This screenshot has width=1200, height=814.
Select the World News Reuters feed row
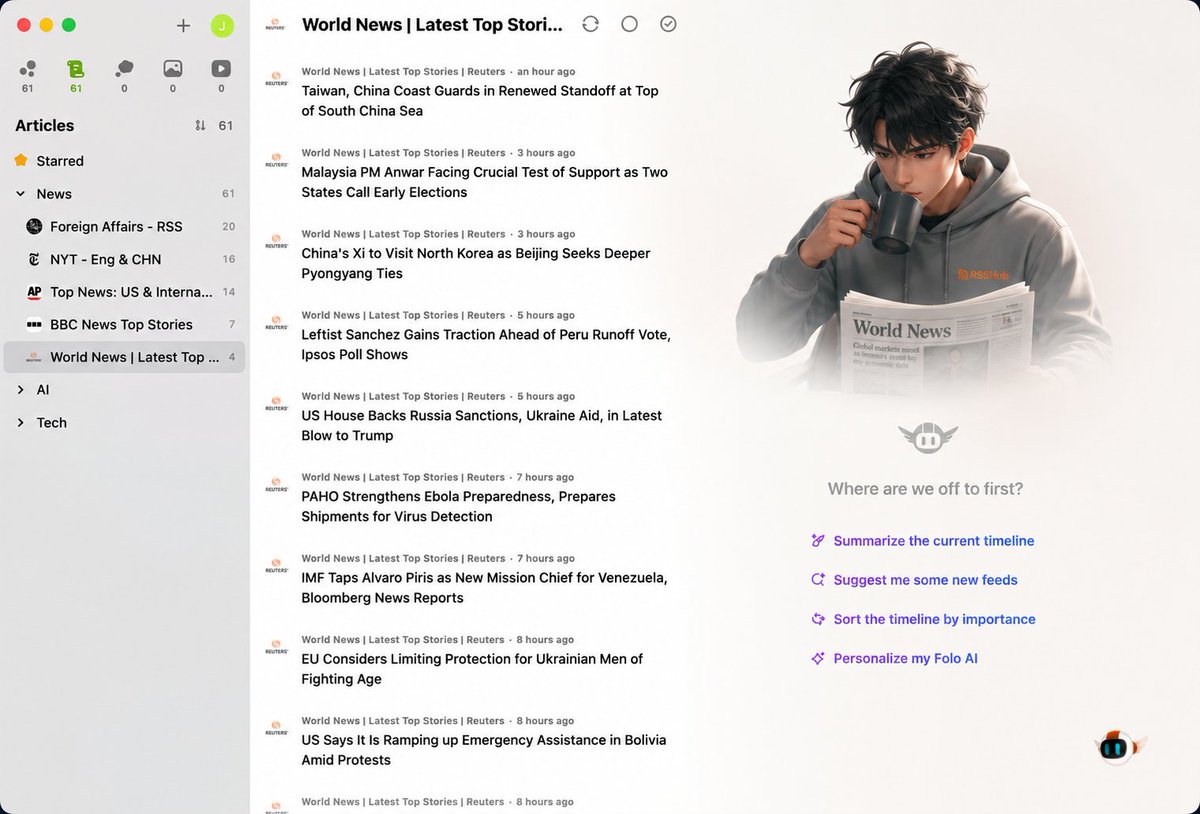click(x=123, y=357)
